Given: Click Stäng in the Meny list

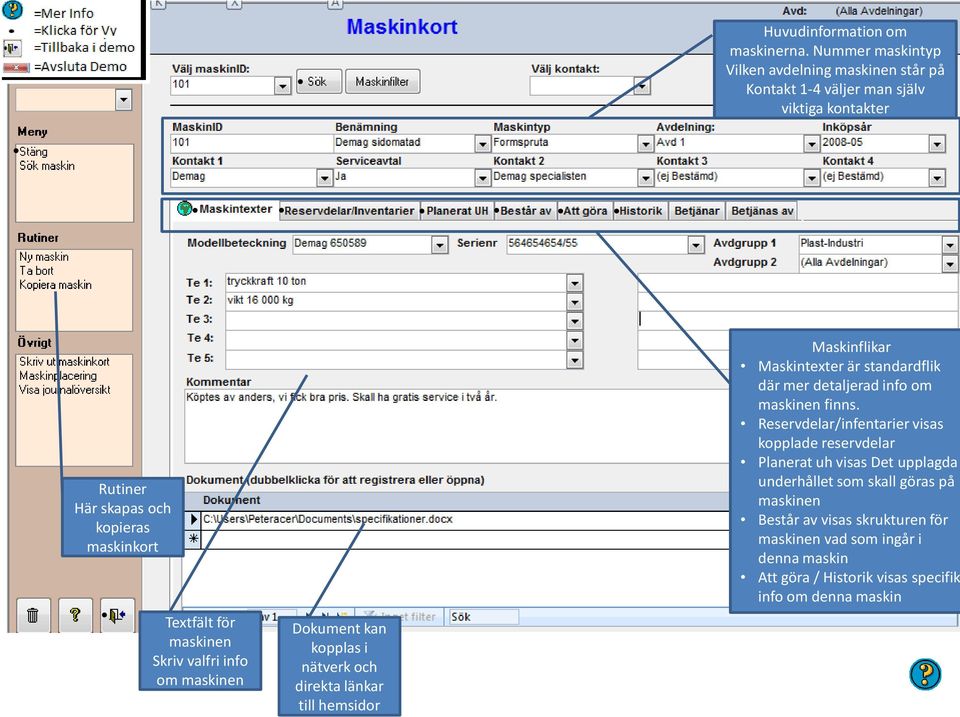Looking at the screenshot, I should 33,151.
